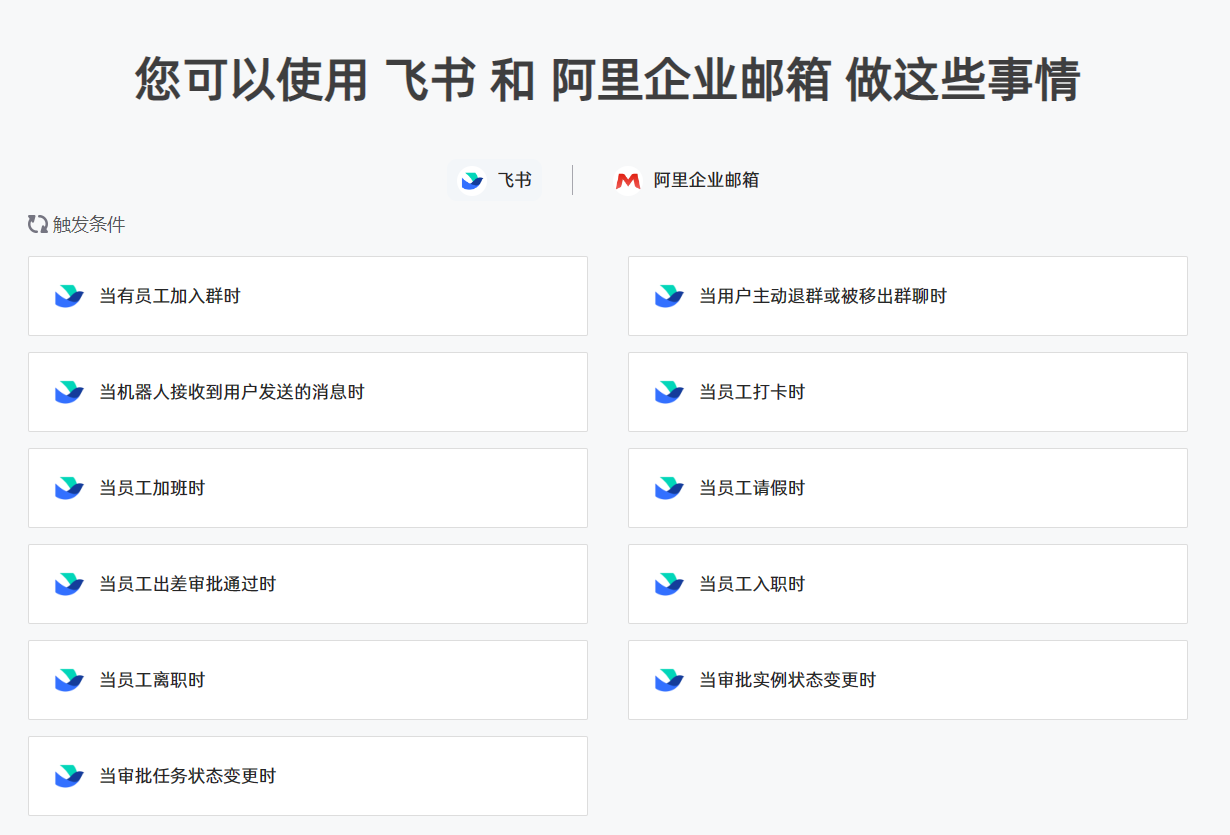1230x835 pixels.
Task: Click the 触发条件 label
Action: click(89, 224)
